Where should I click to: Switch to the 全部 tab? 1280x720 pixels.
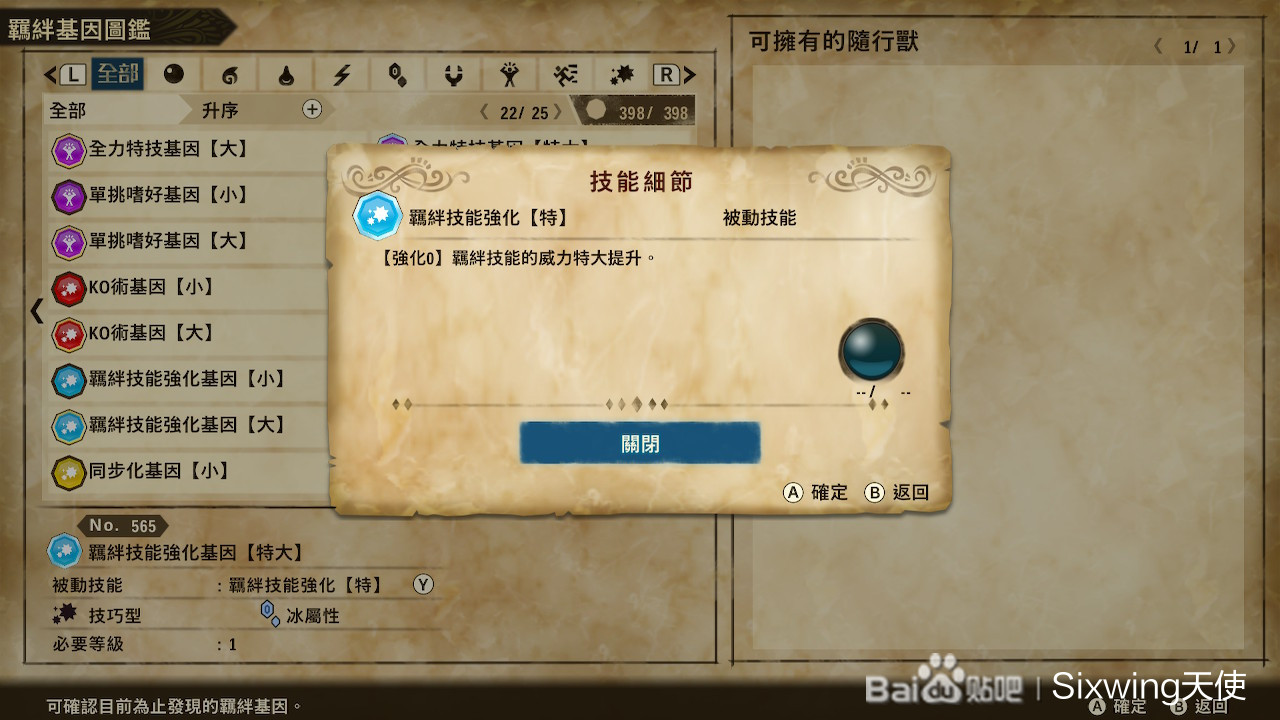pyautogui.click(x=117, y=75)
